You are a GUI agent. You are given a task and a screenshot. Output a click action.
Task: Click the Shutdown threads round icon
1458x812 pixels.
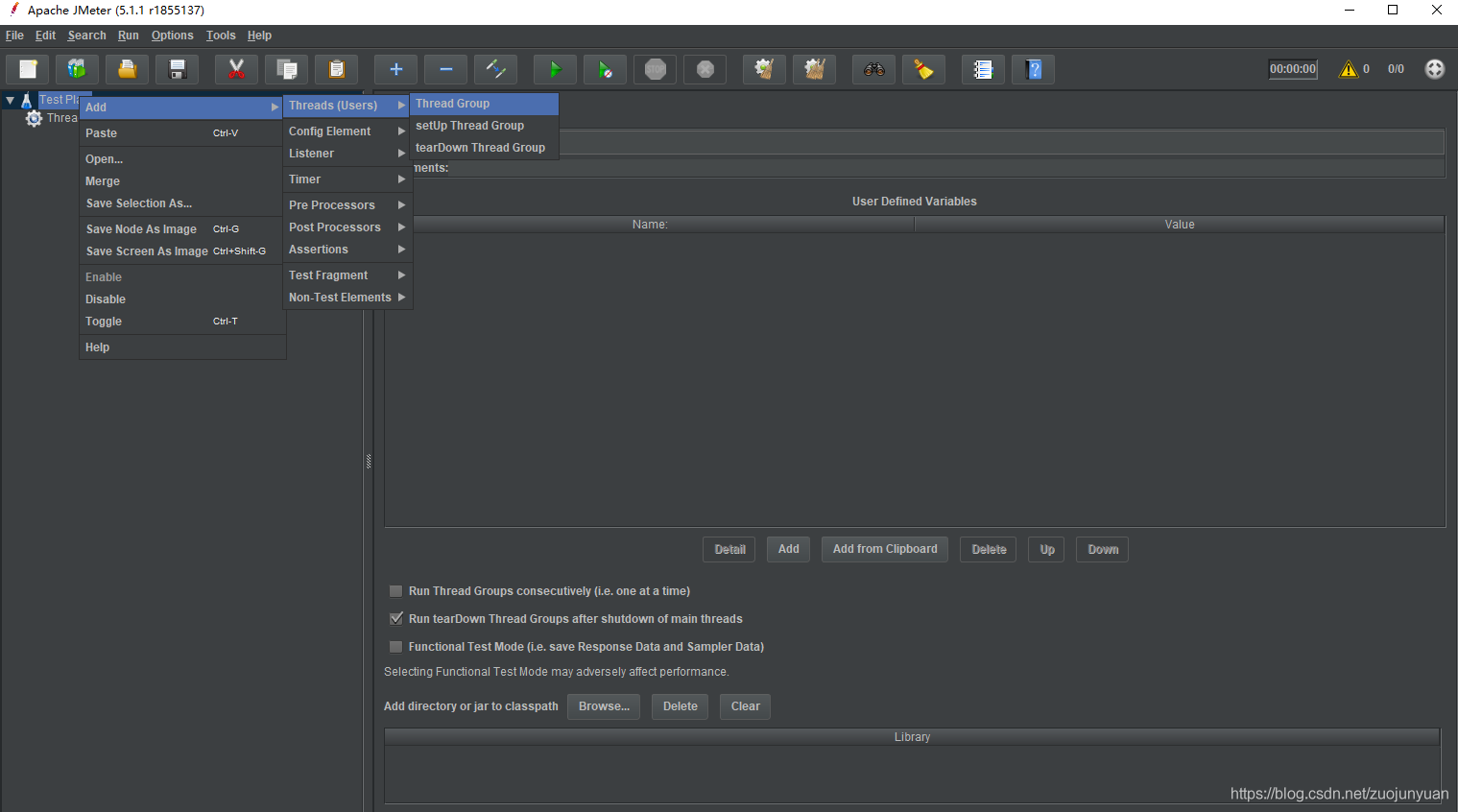(705, 69)
